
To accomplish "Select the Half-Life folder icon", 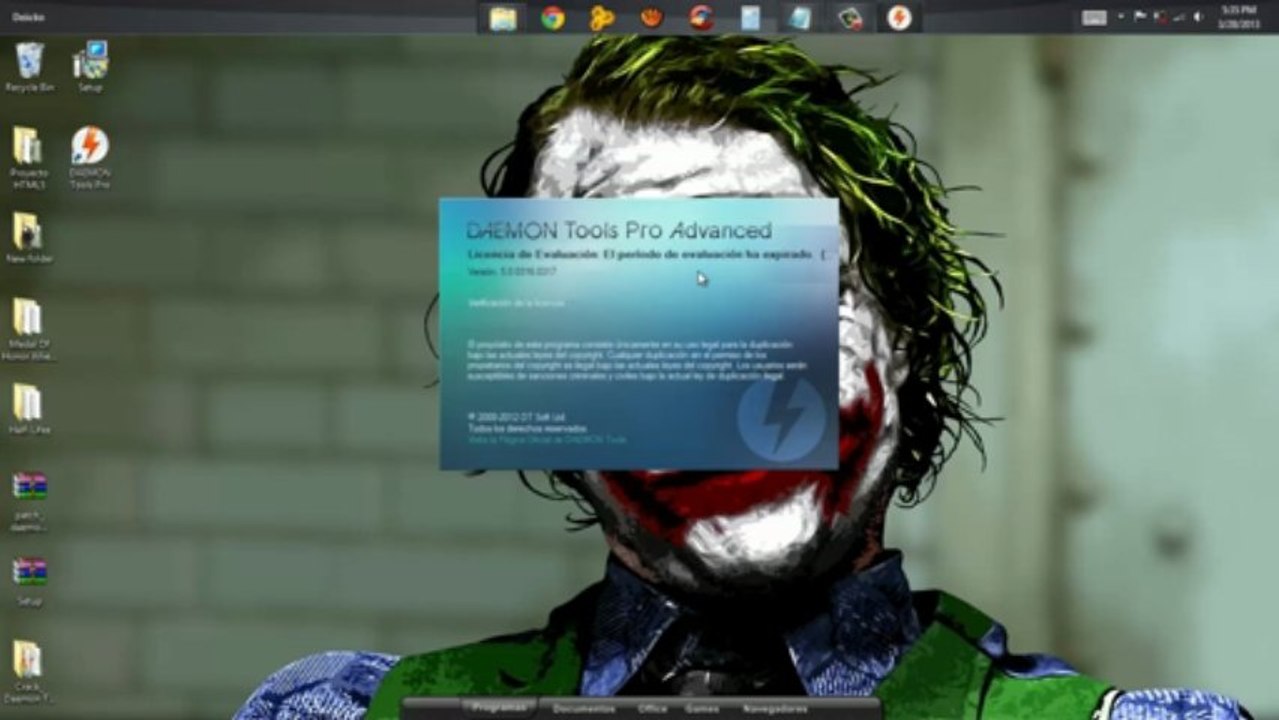I will (x=29, y=409).
